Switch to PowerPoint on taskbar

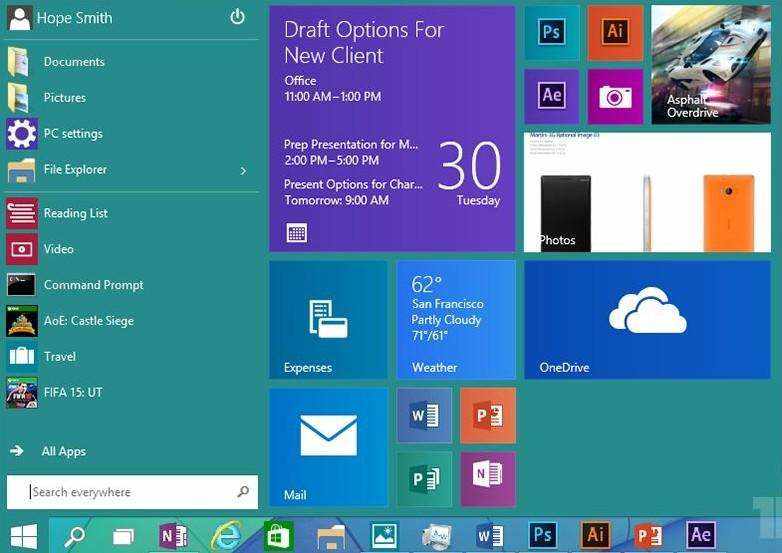648,536
